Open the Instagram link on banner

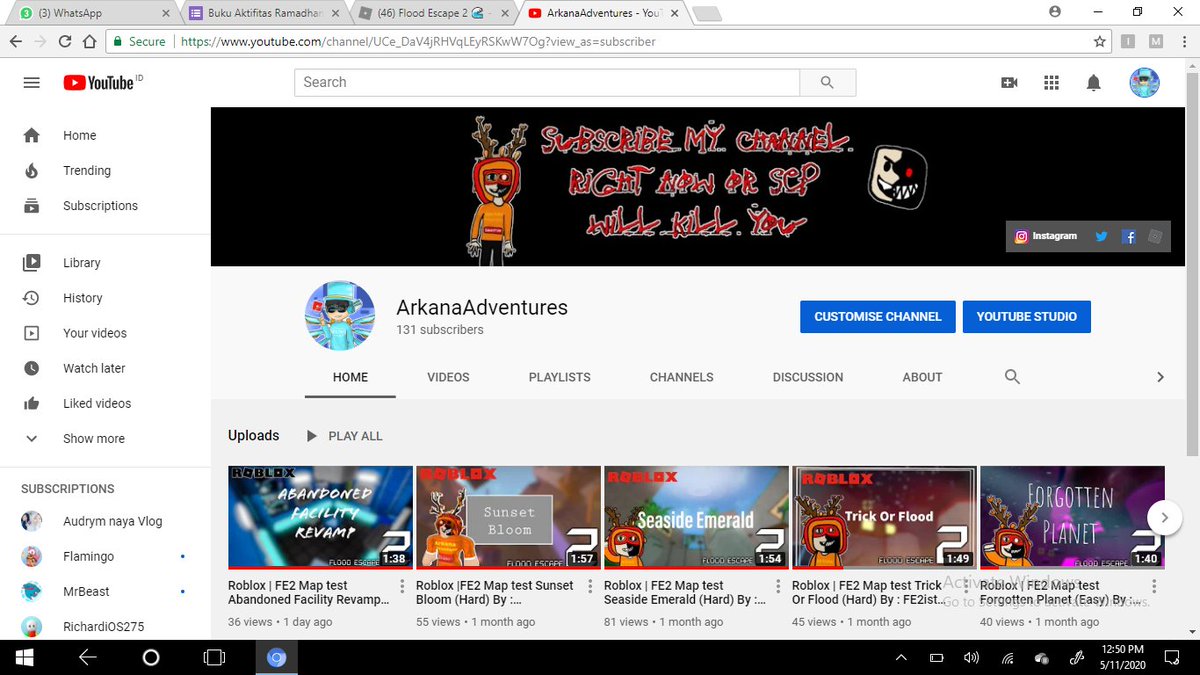pos(1046,237)
